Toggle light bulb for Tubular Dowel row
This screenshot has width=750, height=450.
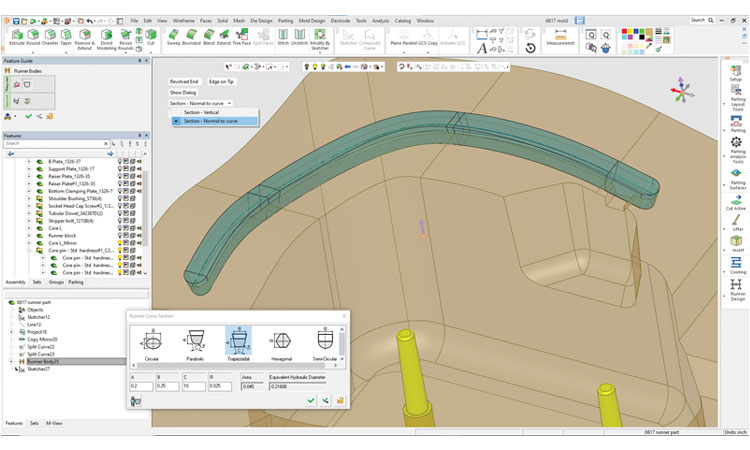(x=120, y=213)
